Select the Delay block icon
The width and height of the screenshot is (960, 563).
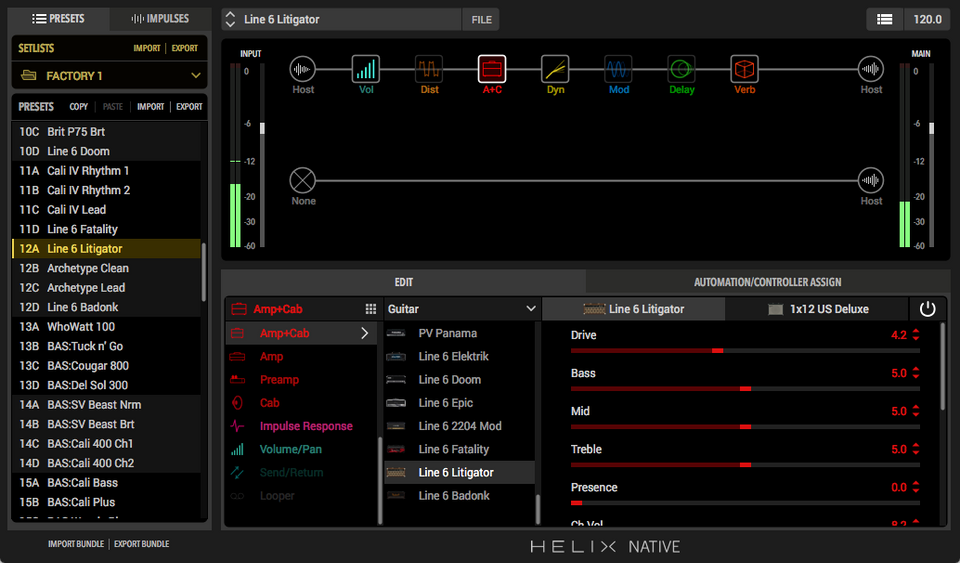coord(681,69)
